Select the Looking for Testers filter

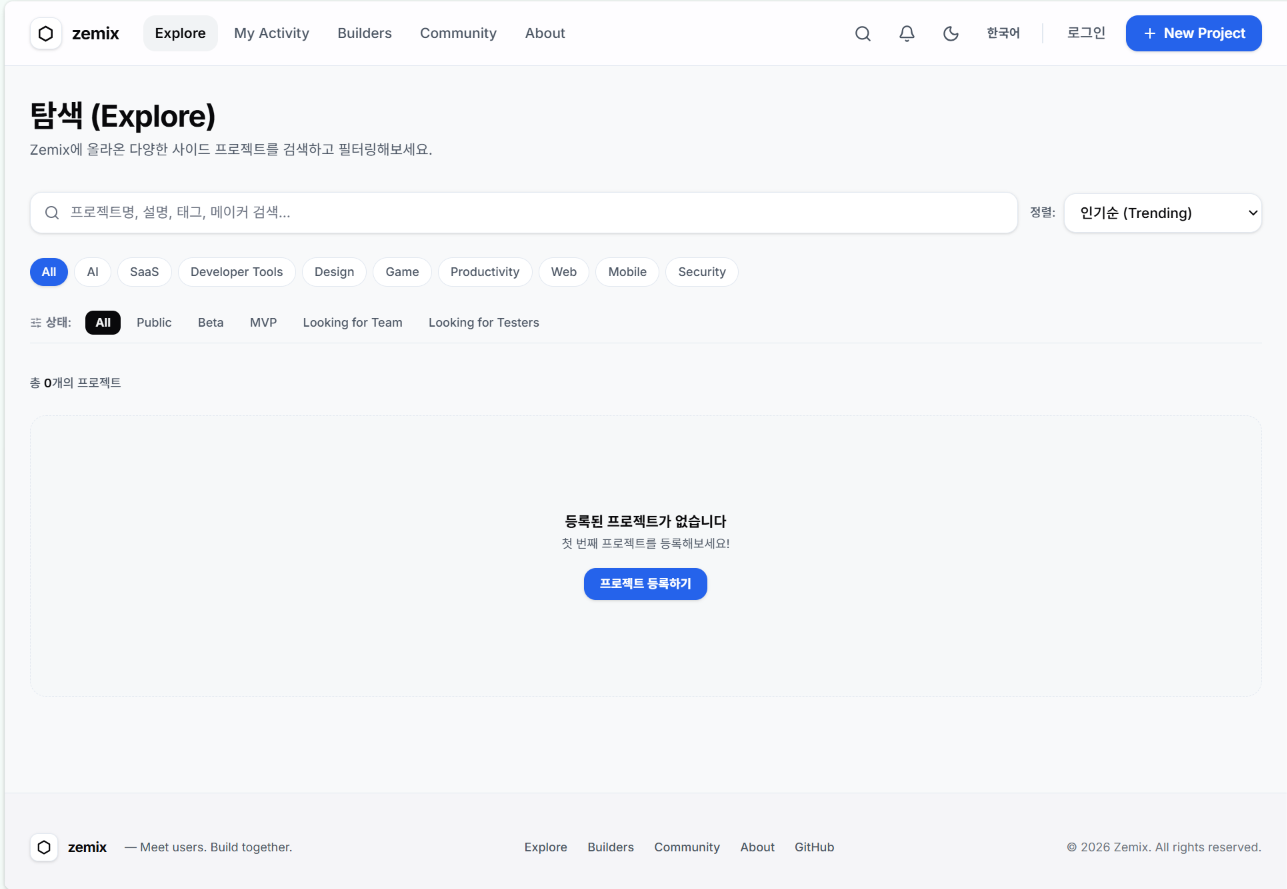click(484, 323)
